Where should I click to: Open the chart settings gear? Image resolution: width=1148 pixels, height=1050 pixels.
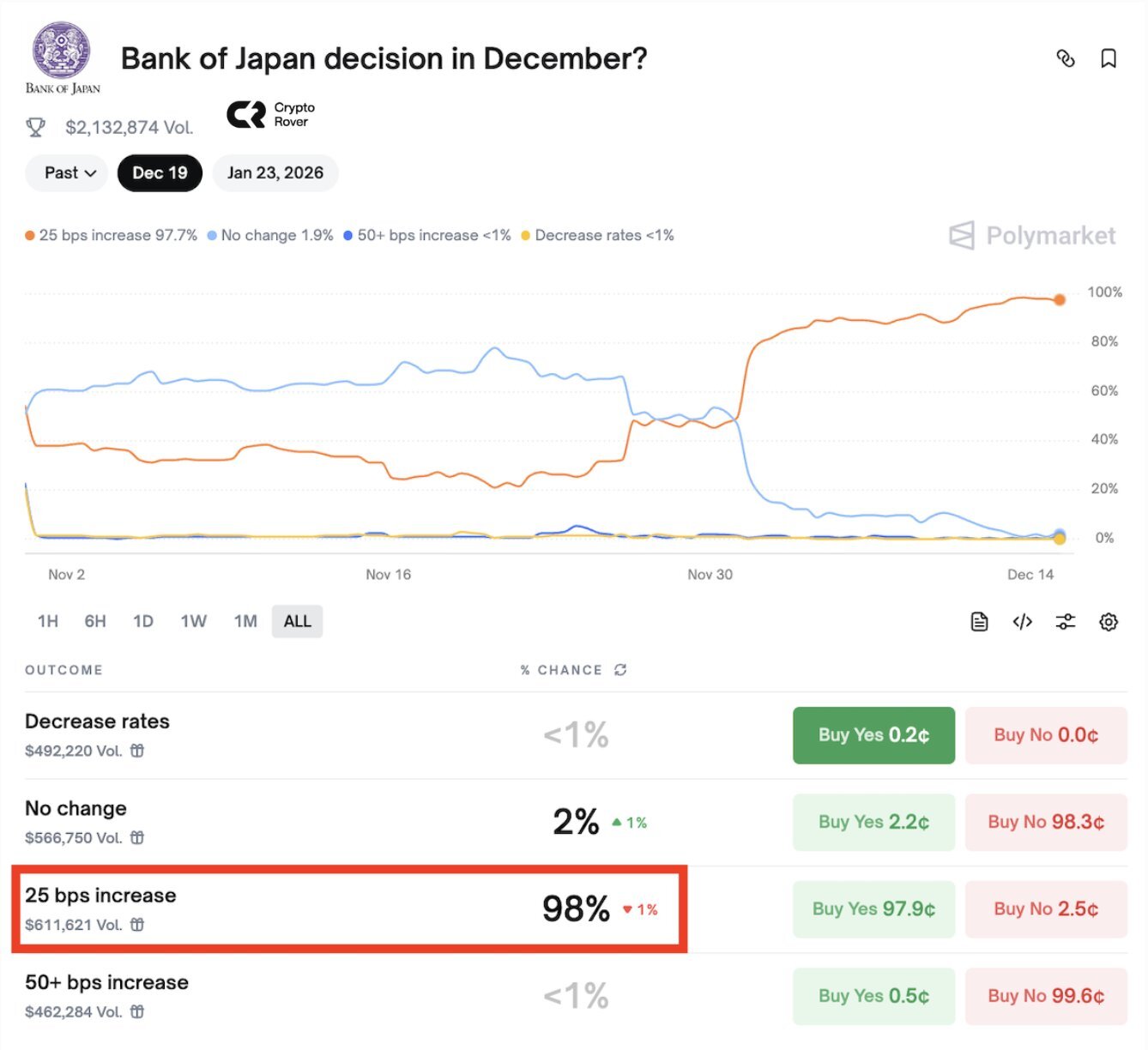click(1108, 621)
